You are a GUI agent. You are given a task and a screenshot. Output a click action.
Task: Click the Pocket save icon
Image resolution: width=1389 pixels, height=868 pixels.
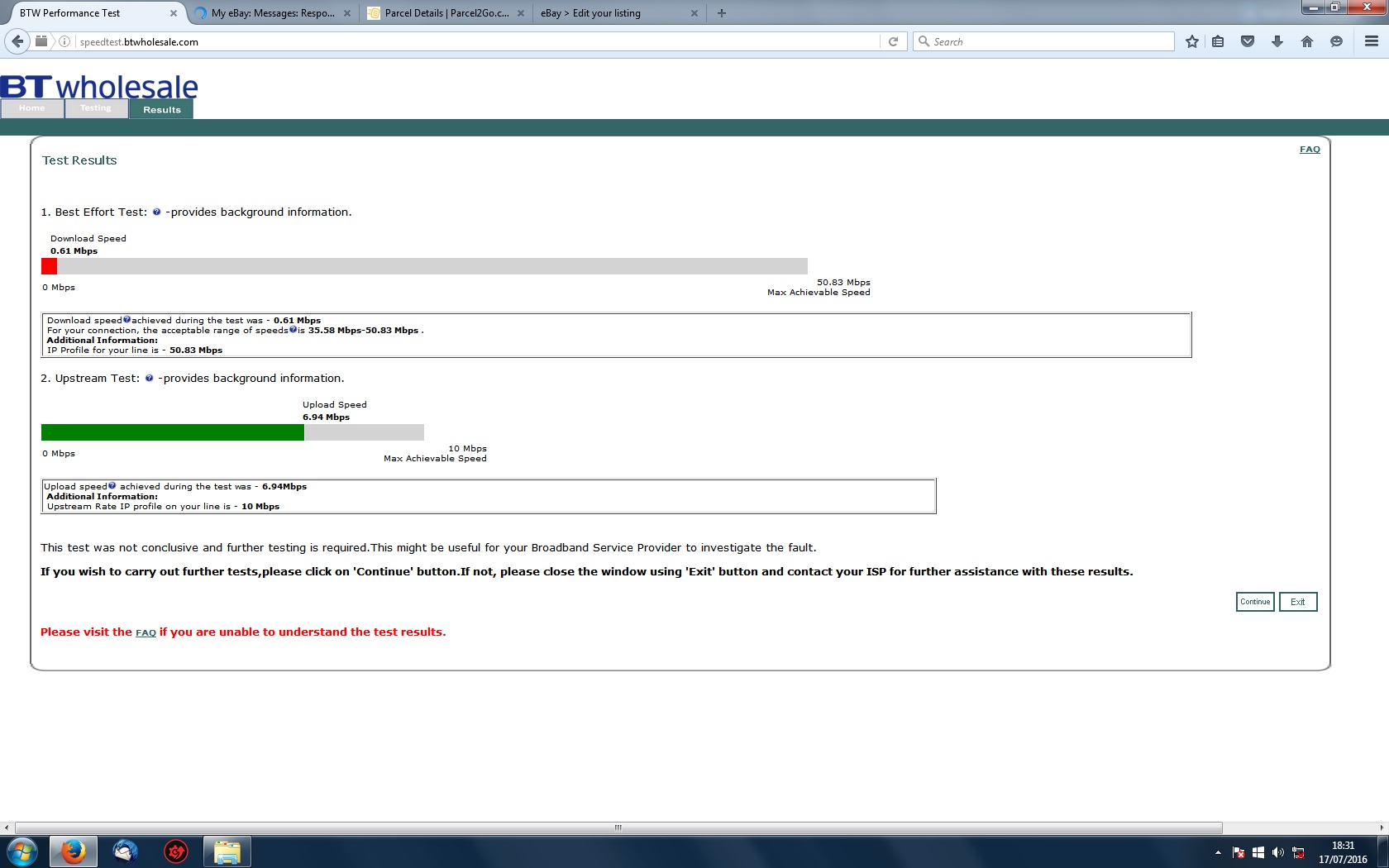click(1248, 41)
